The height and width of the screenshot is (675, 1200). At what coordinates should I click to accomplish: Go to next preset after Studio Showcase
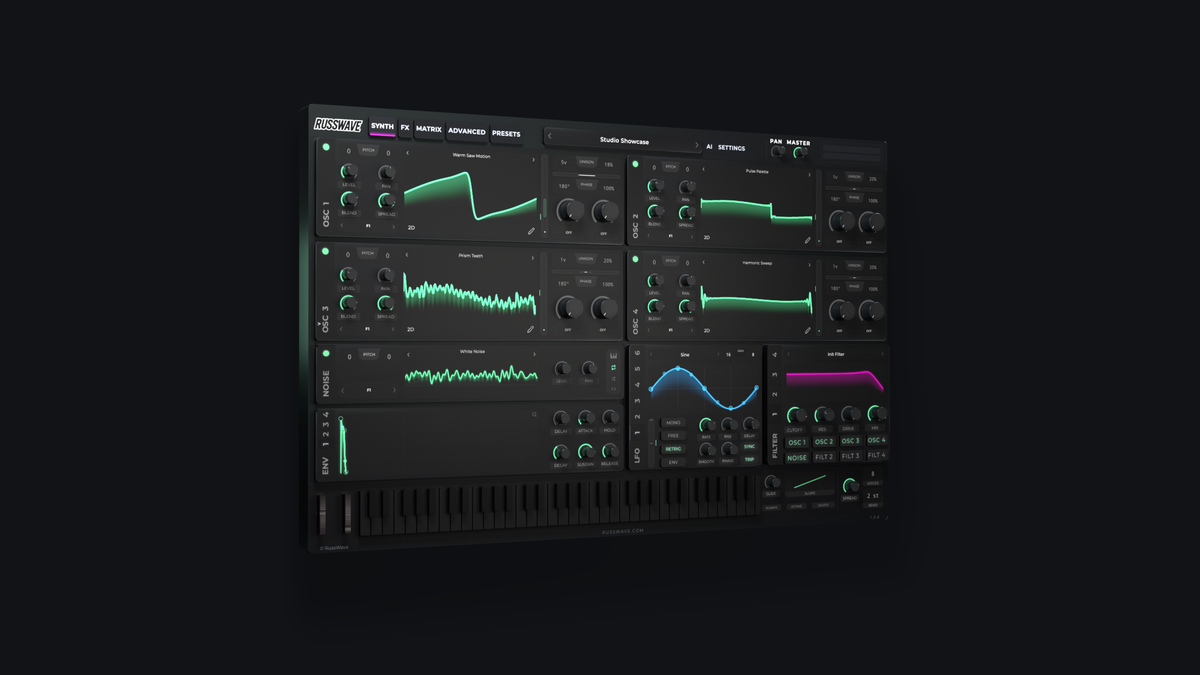pos(697,145)
